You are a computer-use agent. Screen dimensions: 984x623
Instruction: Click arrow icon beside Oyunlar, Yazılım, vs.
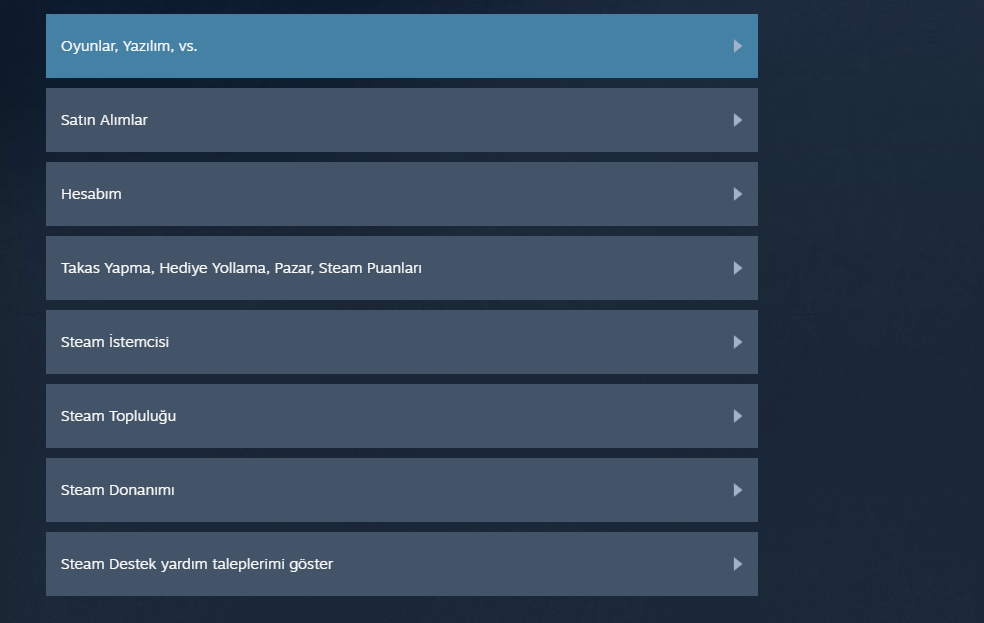737,46
